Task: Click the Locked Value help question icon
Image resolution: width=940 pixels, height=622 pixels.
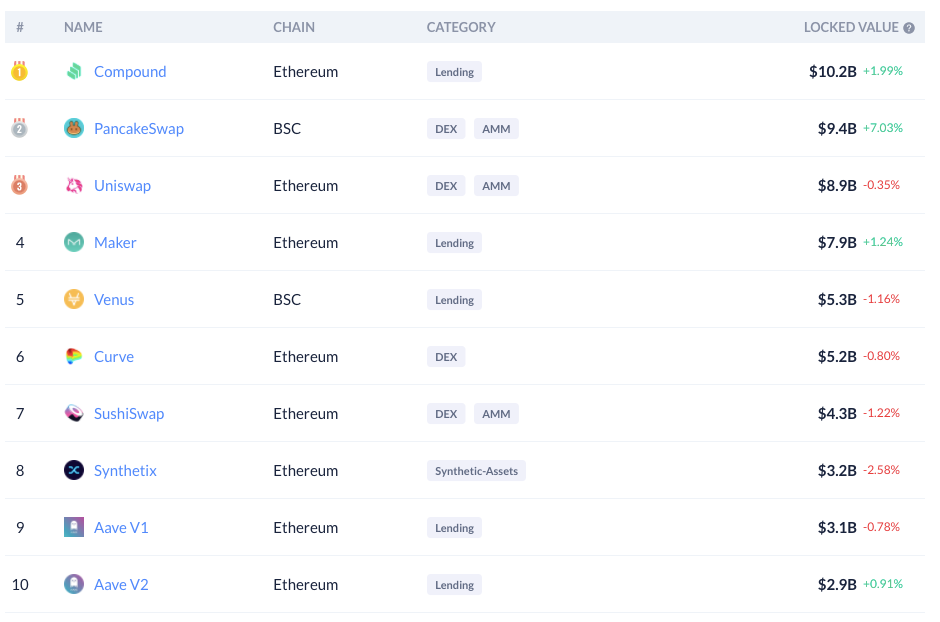Action: (909, 28)
